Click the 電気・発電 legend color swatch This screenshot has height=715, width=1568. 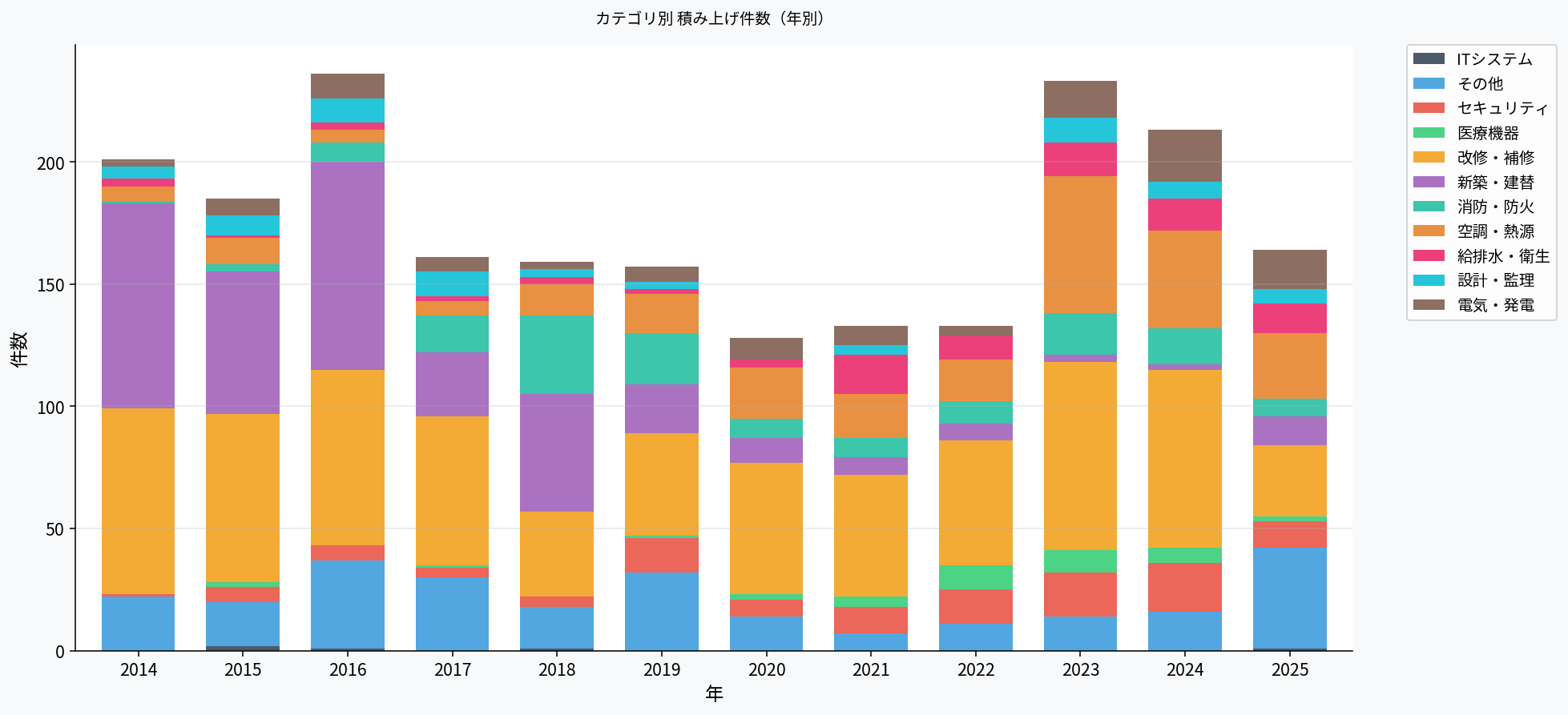point(1429,305)
